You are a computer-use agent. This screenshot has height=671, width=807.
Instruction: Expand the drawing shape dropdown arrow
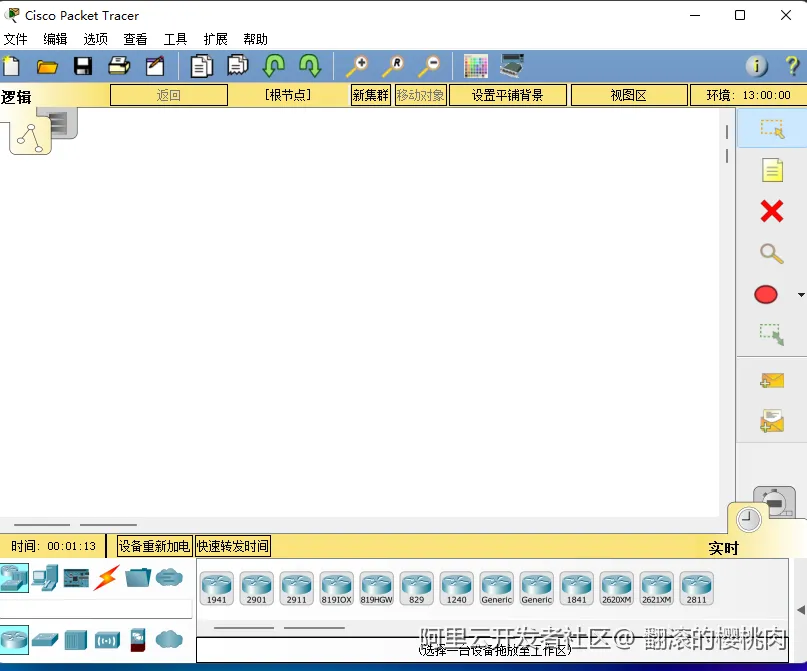coord(801,295)
